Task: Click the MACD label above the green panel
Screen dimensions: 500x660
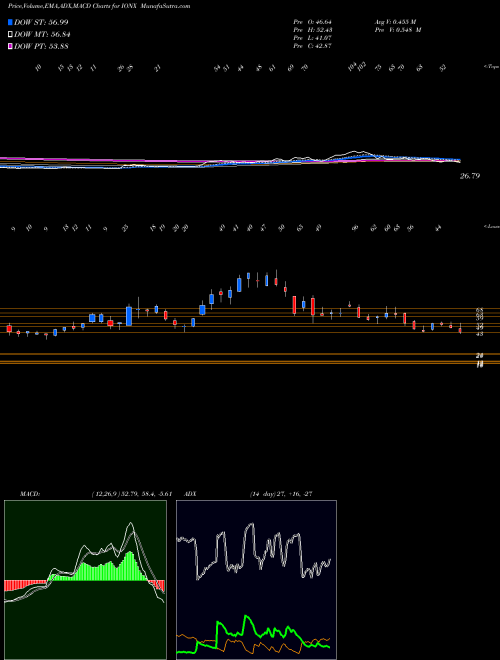Action: pos(29,494)
